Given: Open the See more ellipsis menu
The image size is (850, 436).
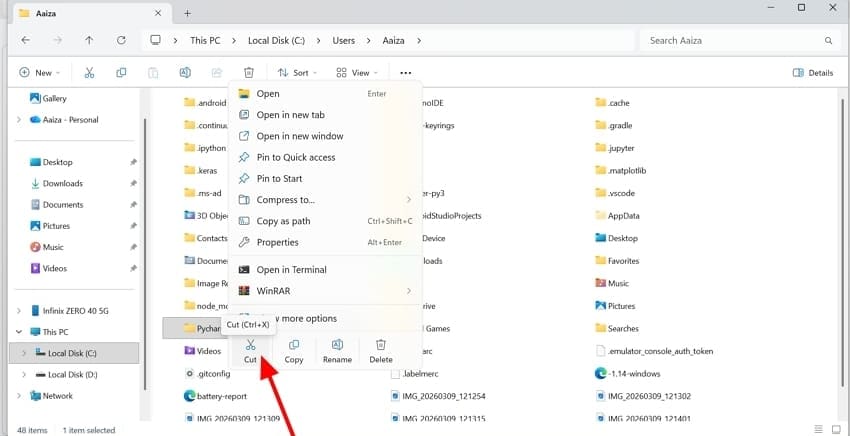Looking at the screenshot, I should pos(405,73).
